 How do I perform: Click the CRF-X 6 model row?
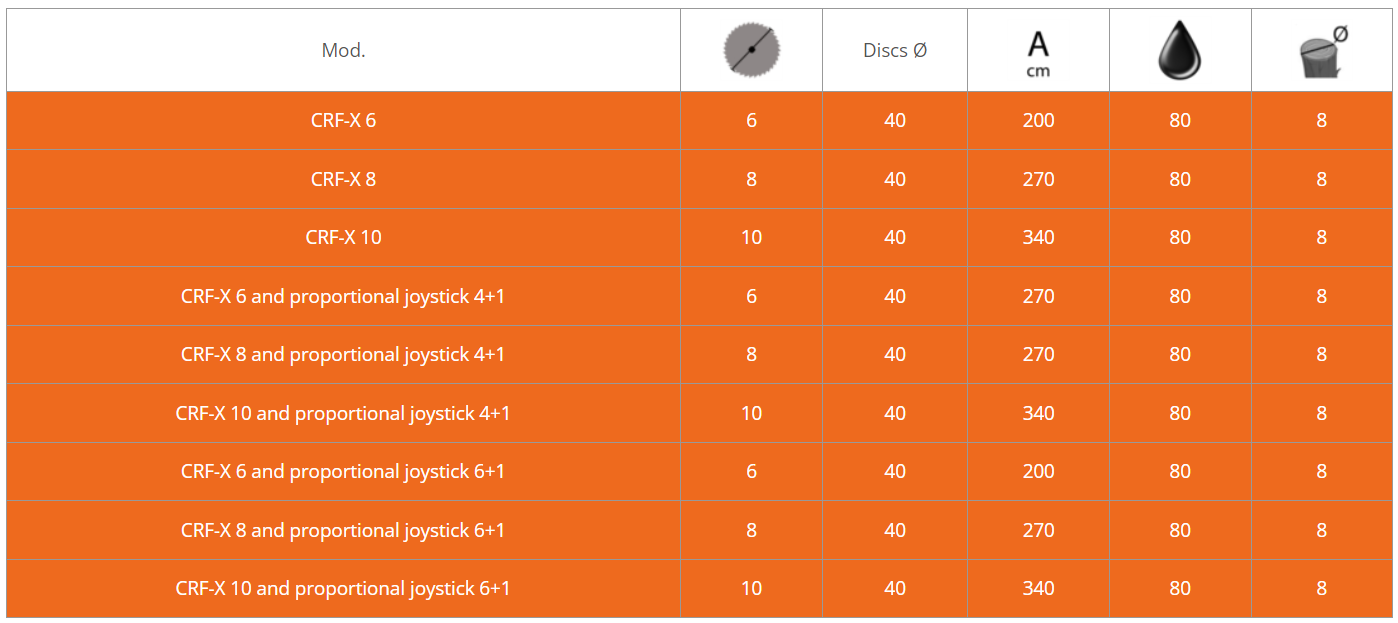point(699,121)
